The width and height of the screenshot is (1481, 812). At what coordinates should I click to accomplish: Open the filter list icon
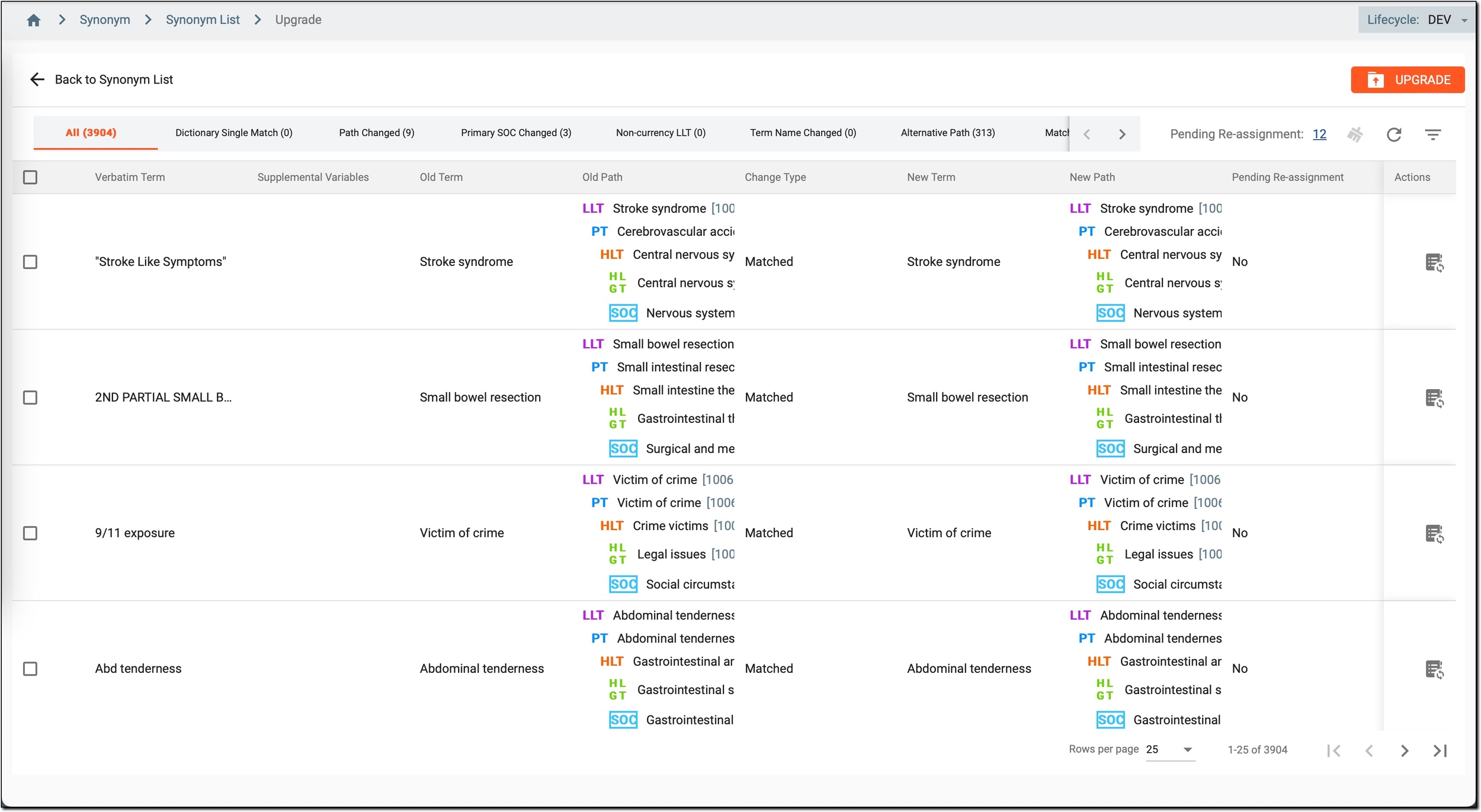(x=1432, y=134)
